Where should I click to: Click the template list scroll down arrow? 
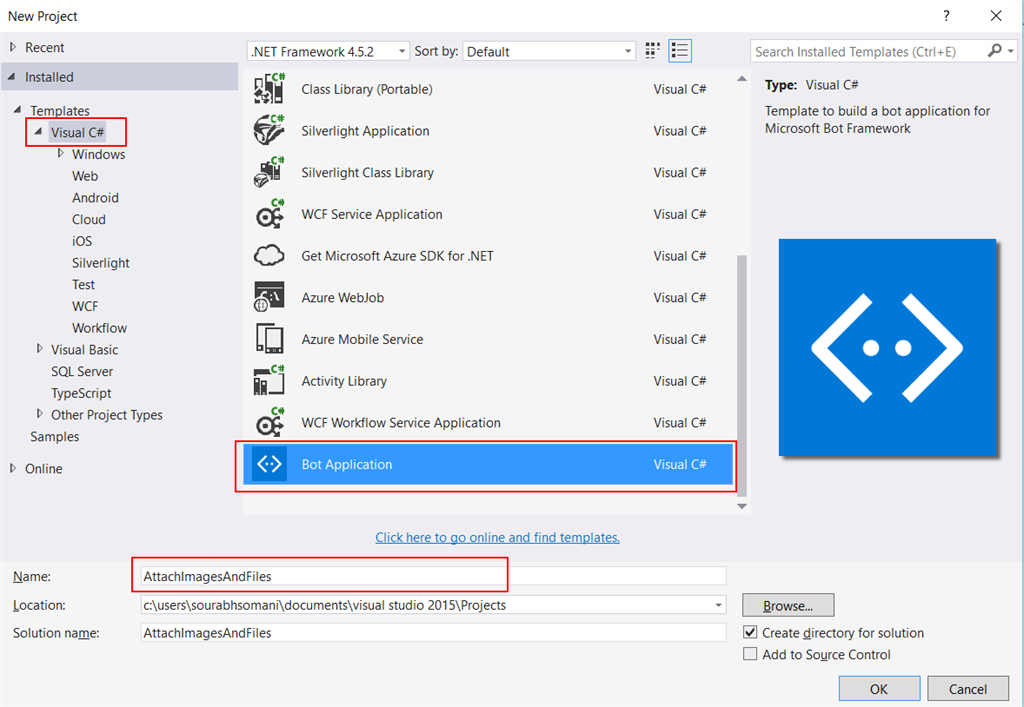point(742,506)
